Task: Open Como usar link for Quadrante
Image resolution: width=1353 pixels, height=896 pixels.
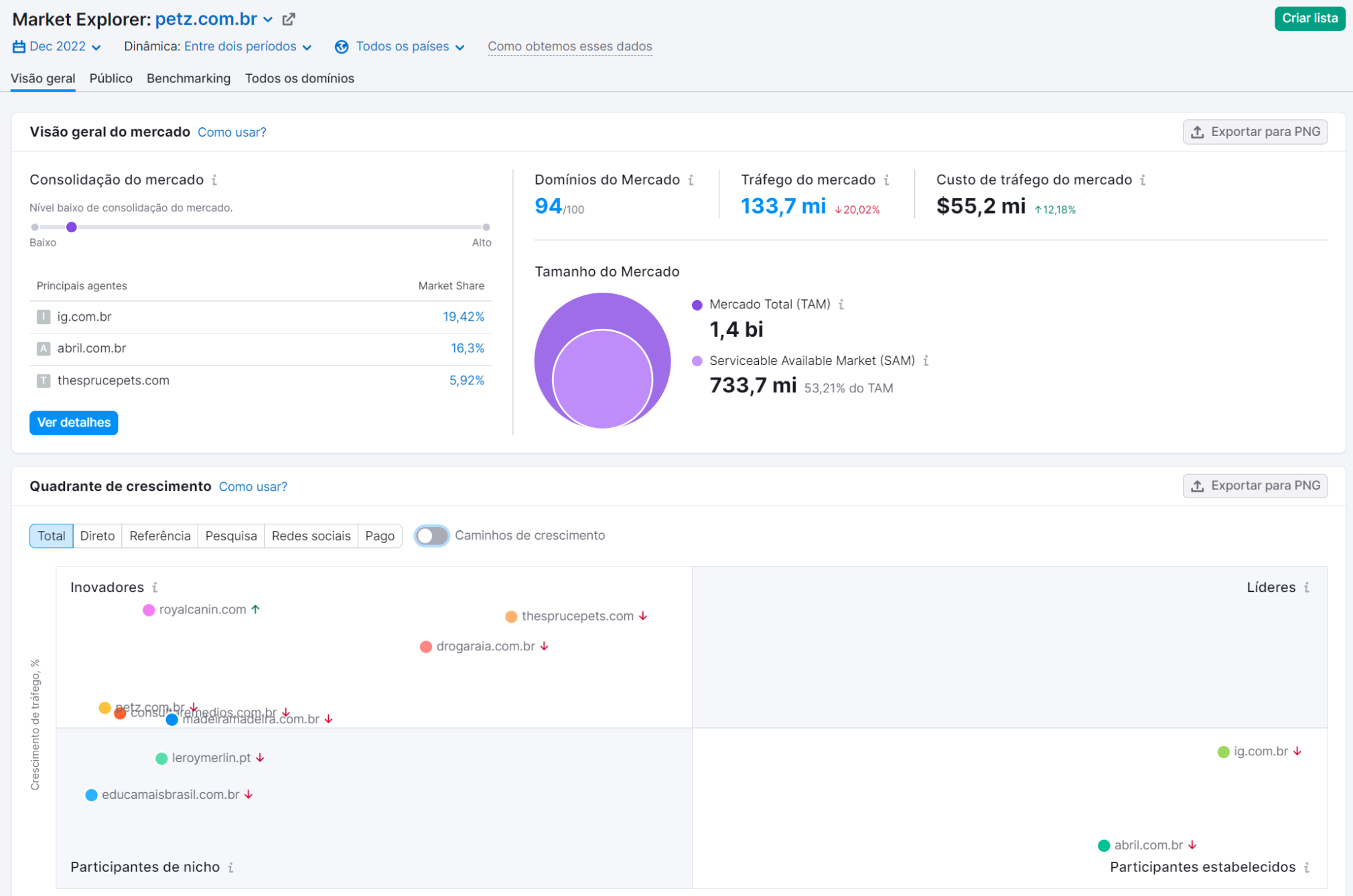Action: coord(253,487)
